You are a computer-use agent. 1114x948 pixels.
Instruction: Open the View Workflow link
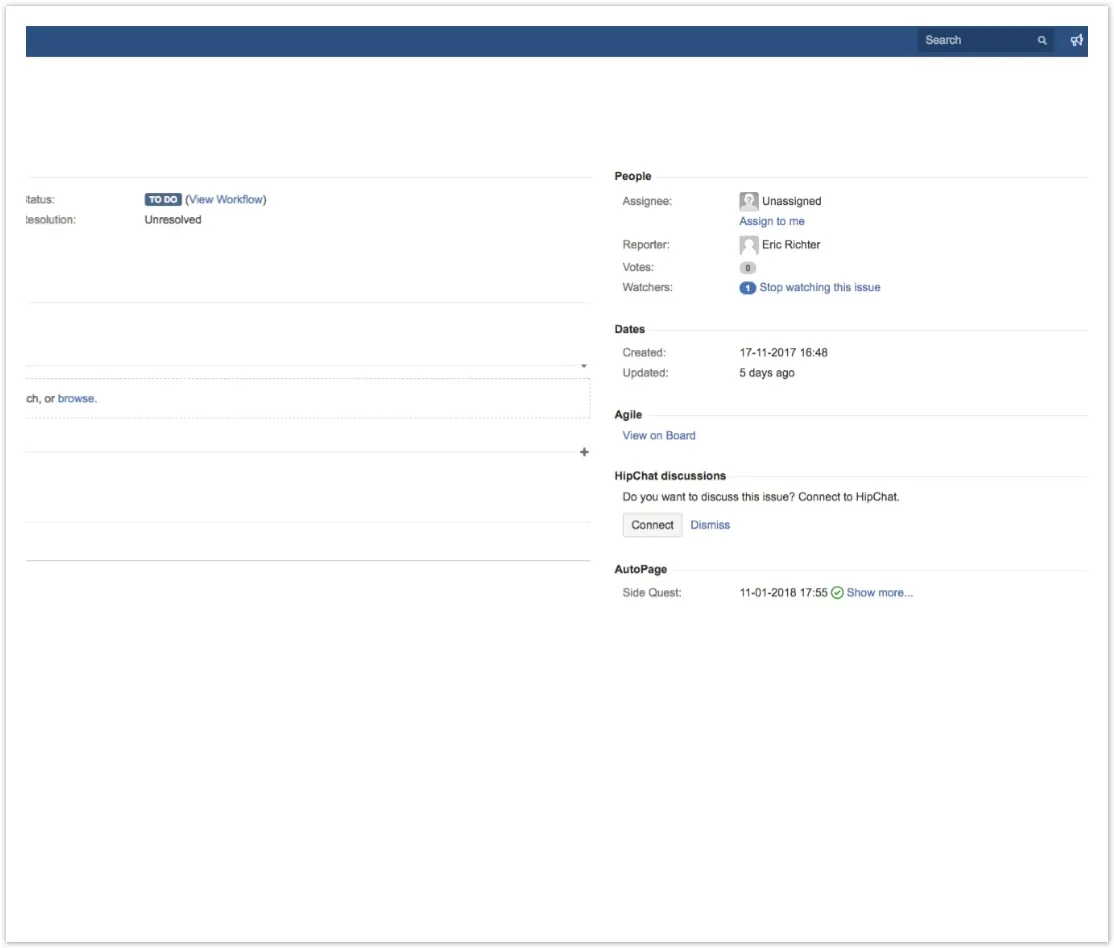point(227,200)
